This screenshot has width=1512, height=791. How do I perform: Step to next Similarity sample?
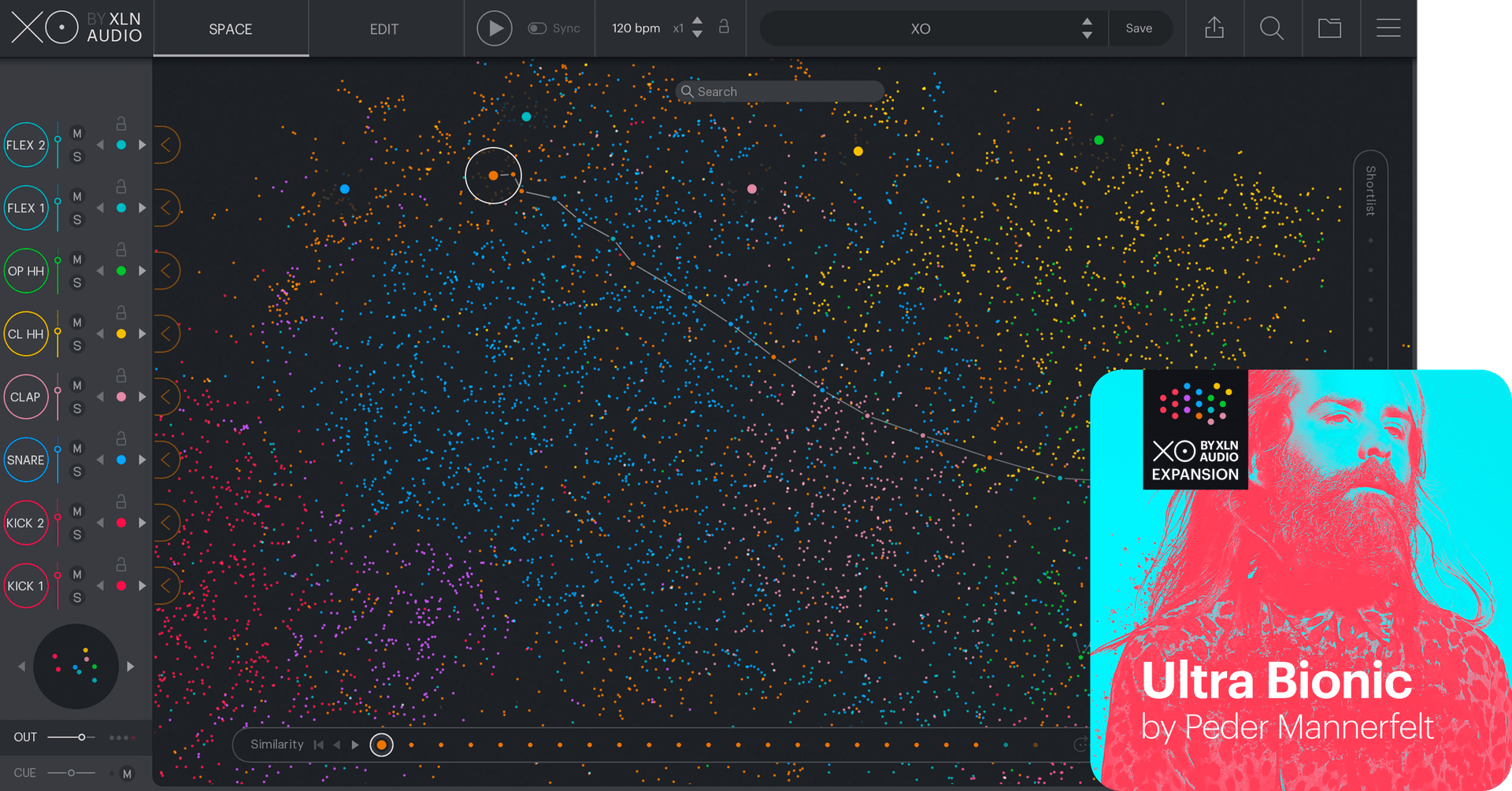[x=355, y=745]
